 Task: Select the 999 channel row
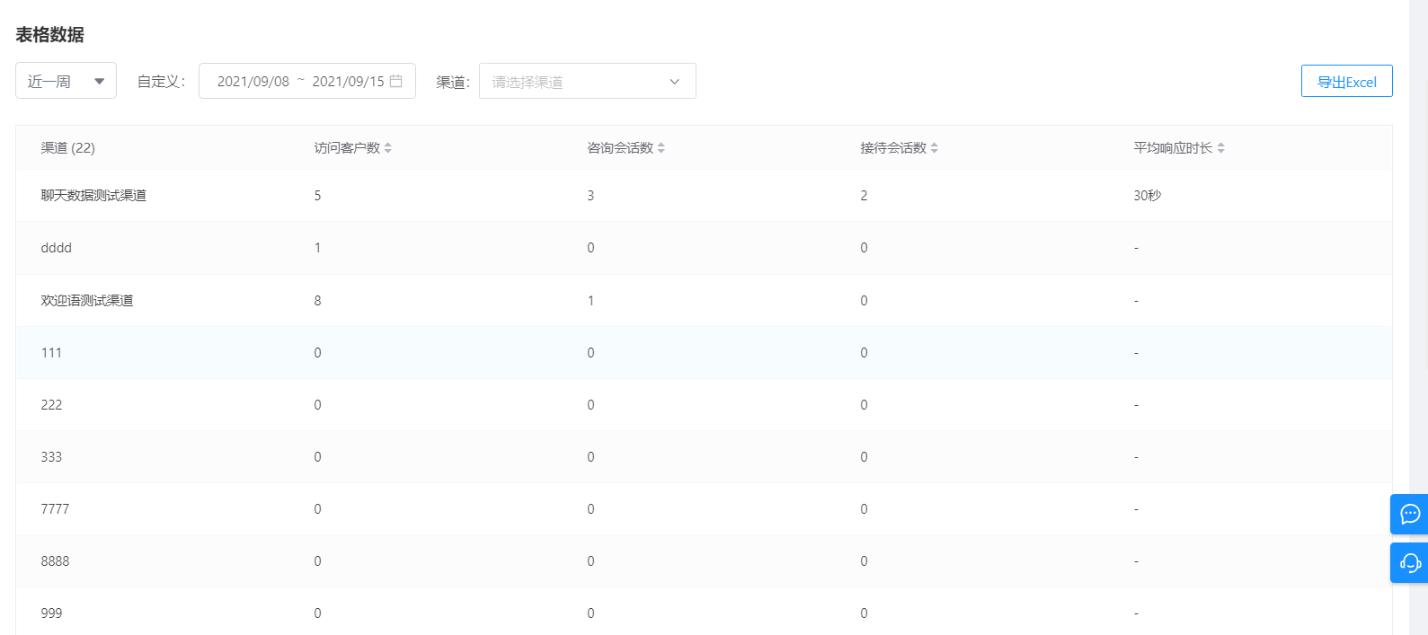(703, 611)
